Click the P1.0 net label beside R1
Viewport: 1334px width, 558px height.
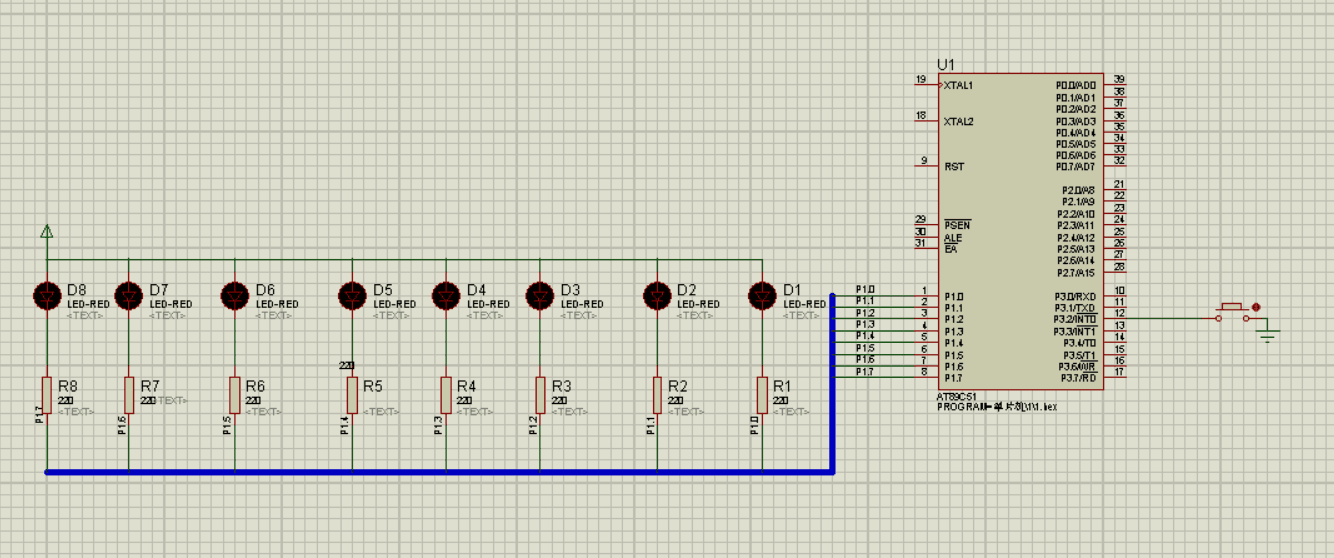click(754, 426)
